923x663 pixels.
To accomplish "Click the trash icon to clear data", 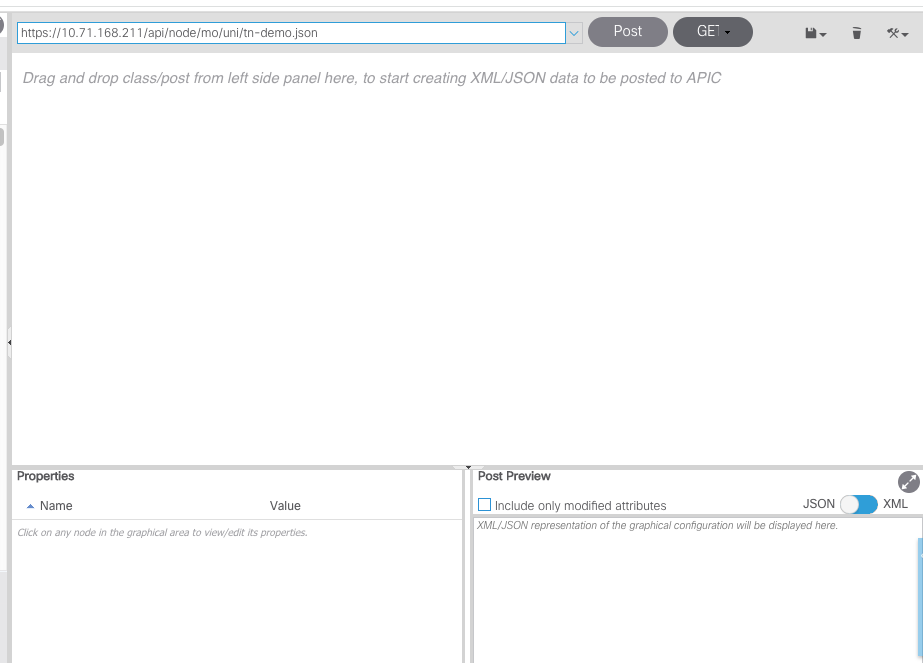I will (856, 33).
